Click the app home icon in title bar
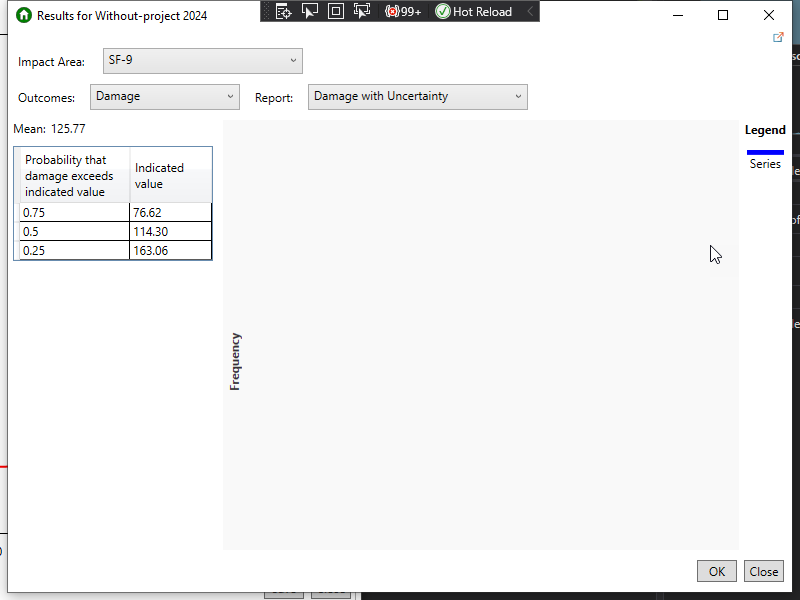The width and height of the screenshot is (800, 600). click(22, 15)
